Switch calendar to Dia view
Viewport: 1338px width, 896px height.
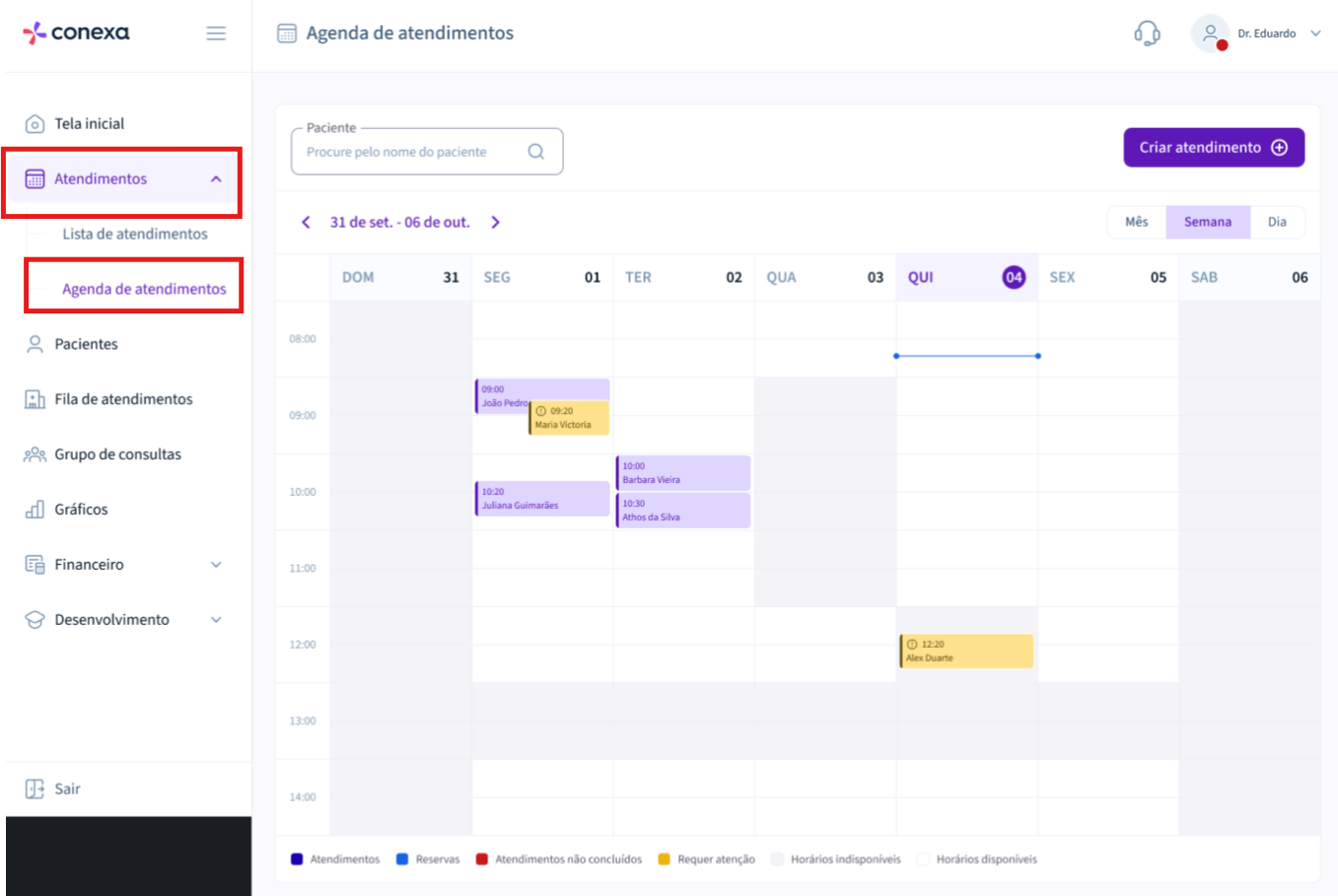(1278, 223)
